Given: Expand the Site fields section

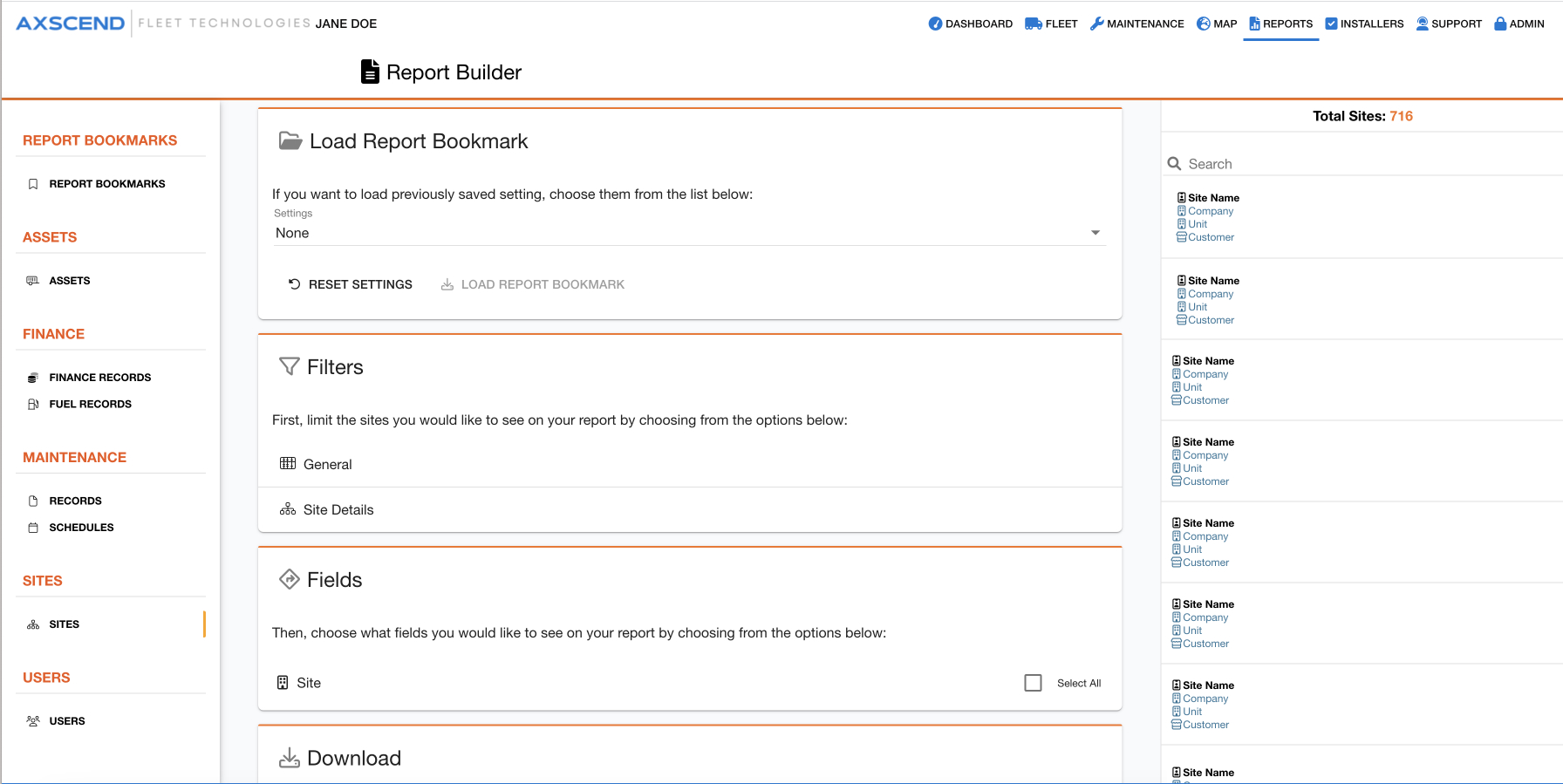Looking at the screenshot, I should click(309, 683).
